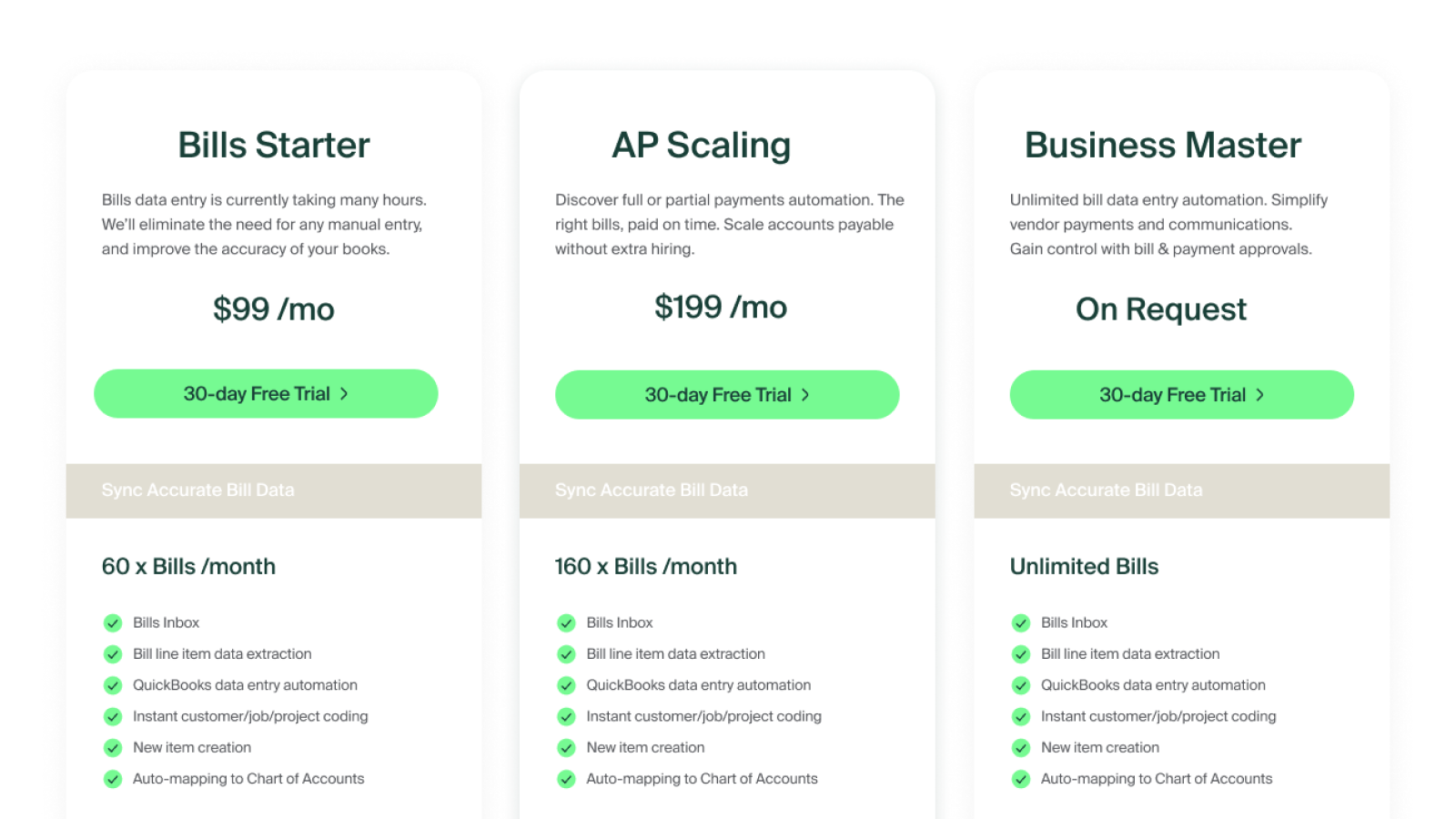The image size is (1456, 819).
Task: Click the checkmark next to Auto-mapping to Chart of Accounts under AP Scaling
Action: (x=566, y=779)
